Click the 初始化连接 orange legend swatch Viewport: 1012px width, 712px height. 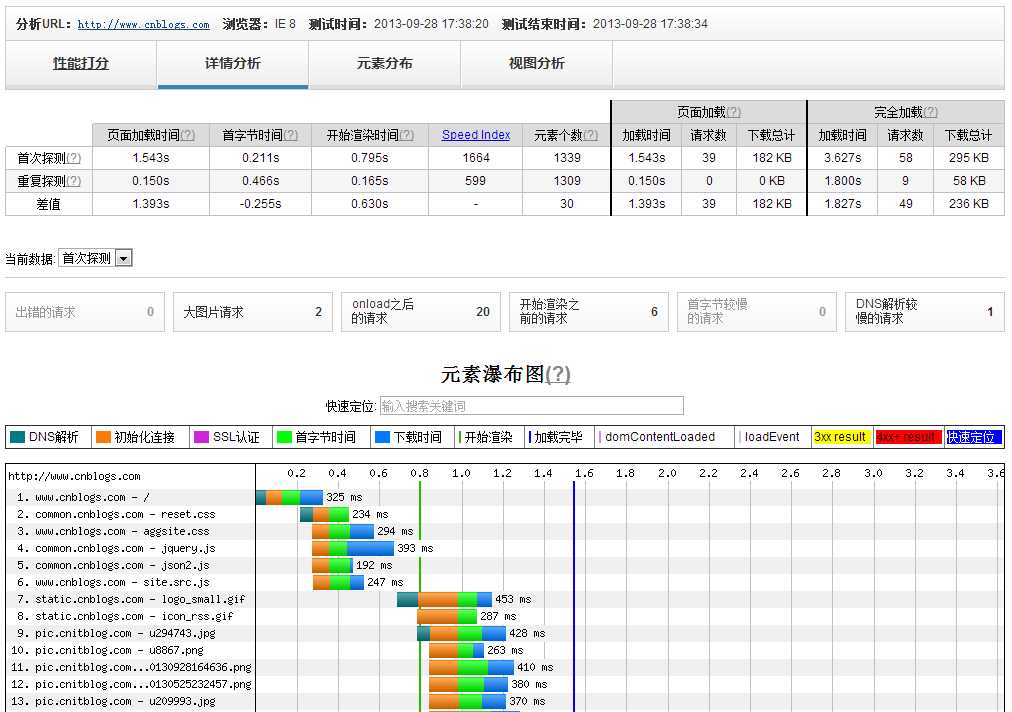[103, 437]
